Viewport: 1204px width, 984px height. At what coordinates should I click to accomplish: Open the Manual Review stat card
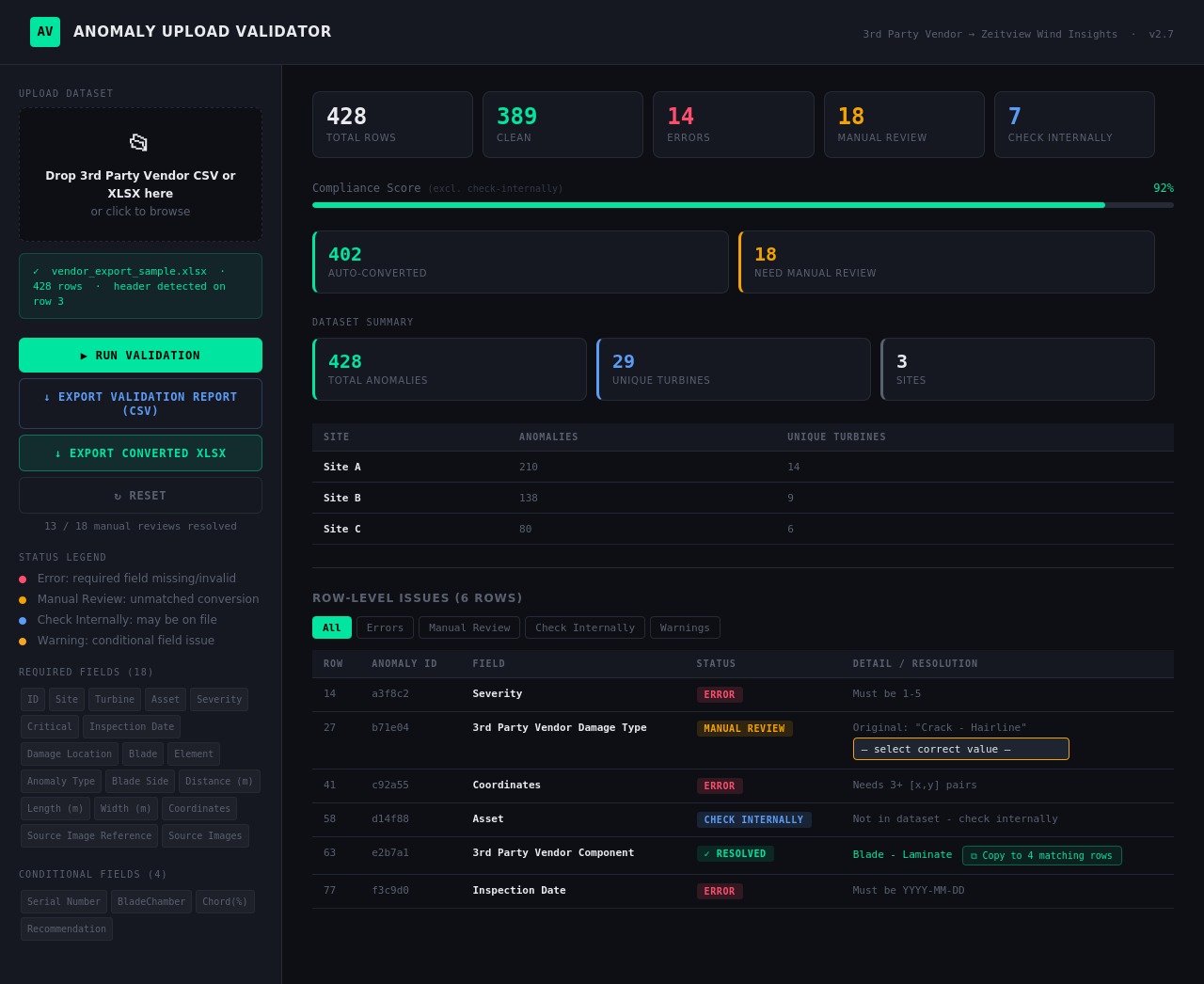pos(904,124)
